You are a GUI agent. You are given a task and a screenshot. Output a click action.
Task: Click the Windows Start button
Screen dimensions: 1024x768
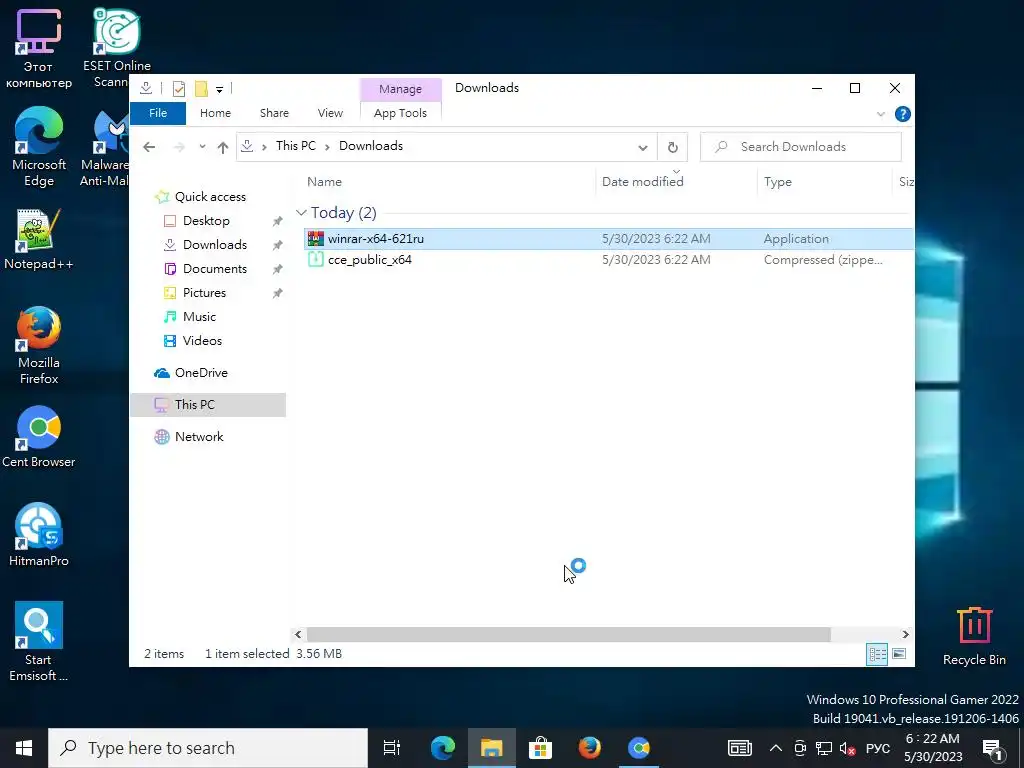24,748
